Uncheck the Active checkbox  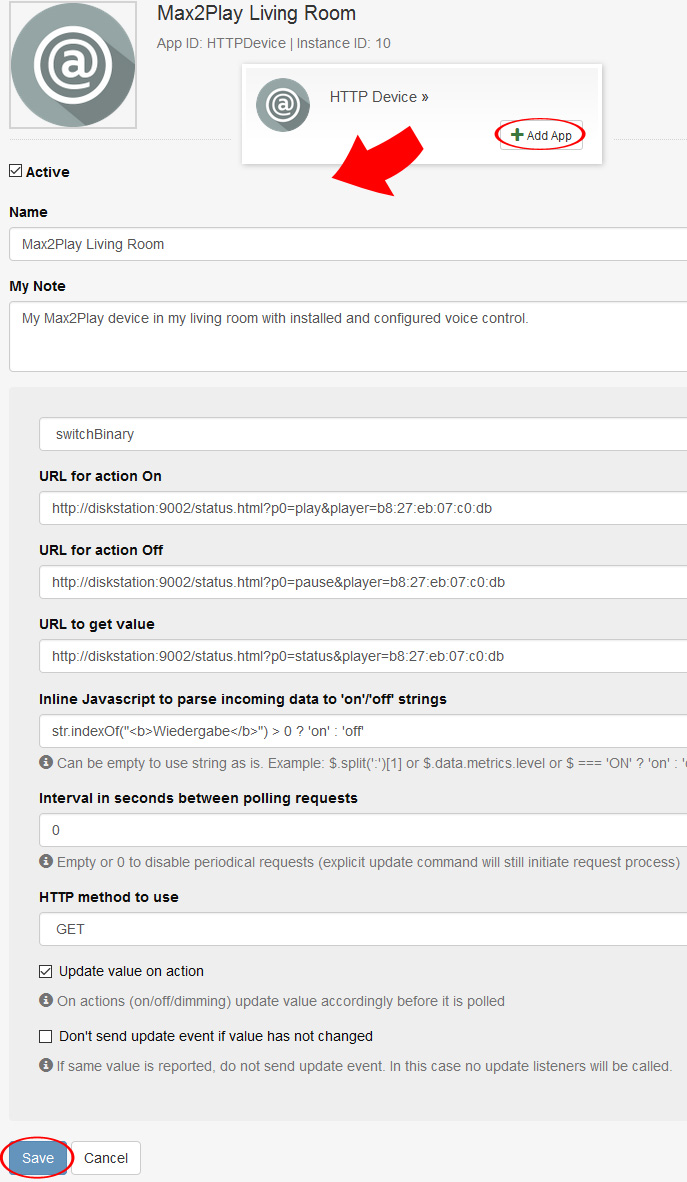[16, 171]
